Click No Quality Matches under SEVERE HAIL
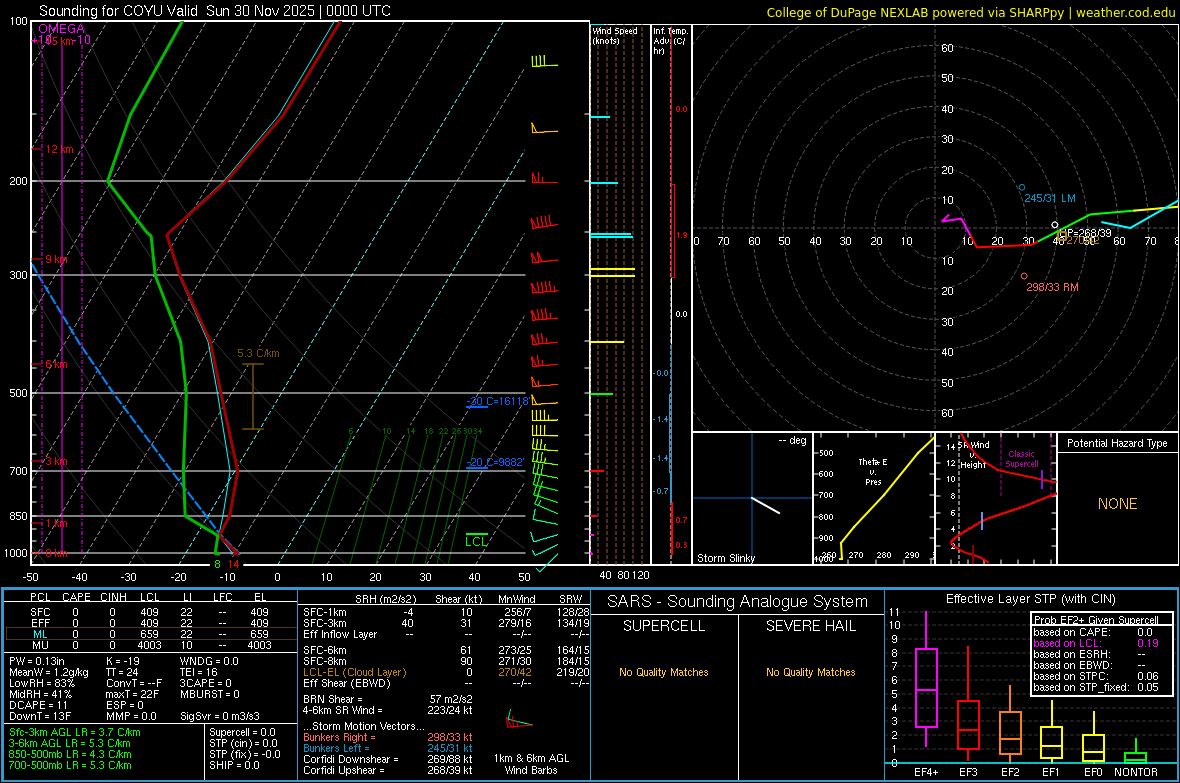This screenshot has width=1180, height=783. coord(810,672)
